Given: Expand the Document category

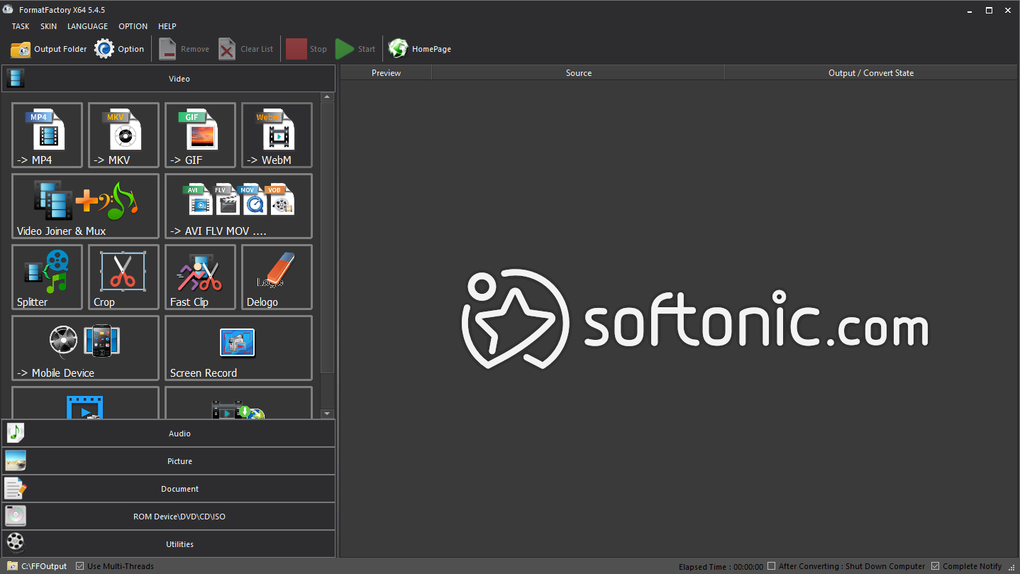Looking at the screenshot, I should pyautogui.click(x=169, y=489).
